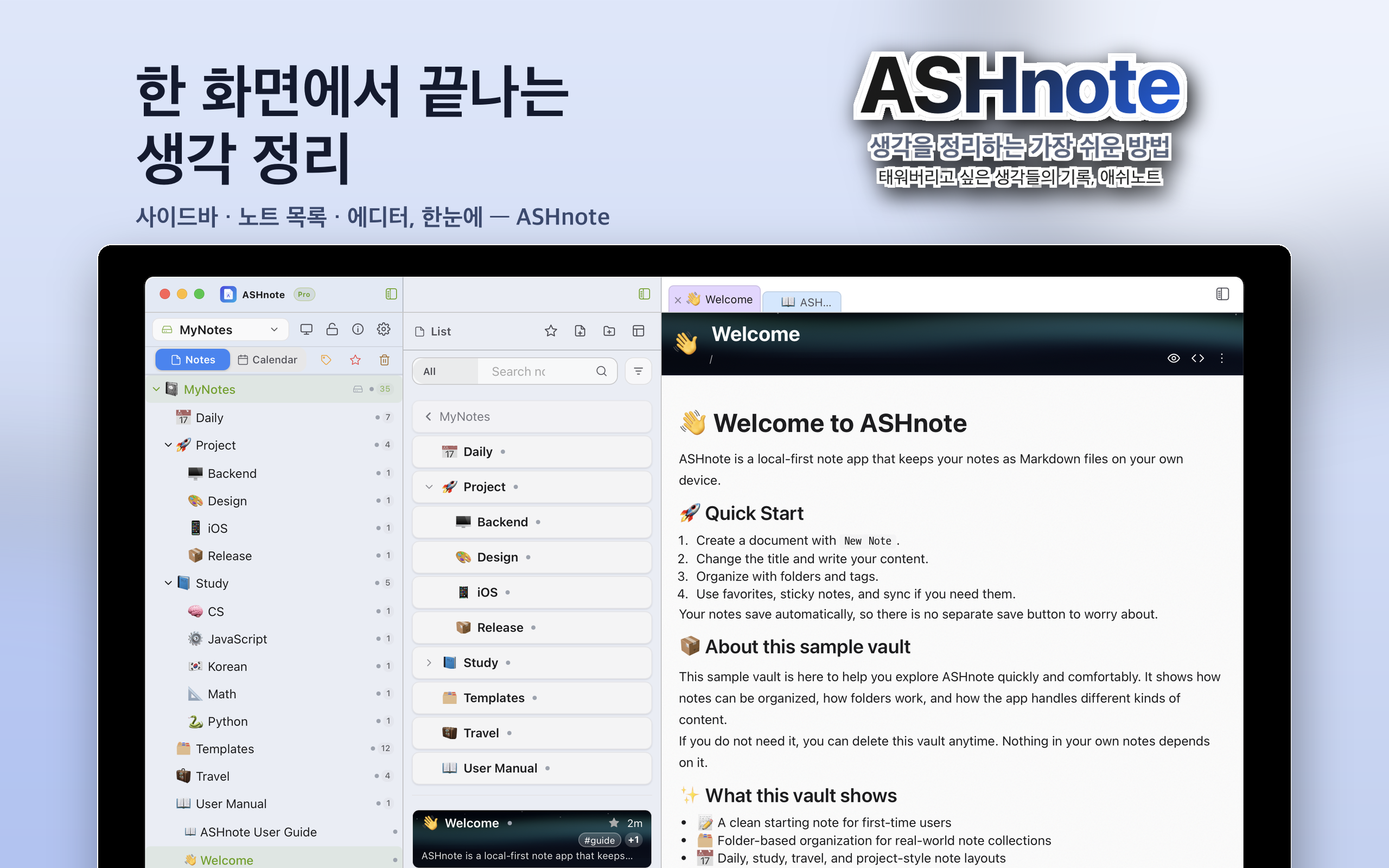Open the Backend row in note list
The height and width of the screenshot is (868, 1389).
(532, 522)
